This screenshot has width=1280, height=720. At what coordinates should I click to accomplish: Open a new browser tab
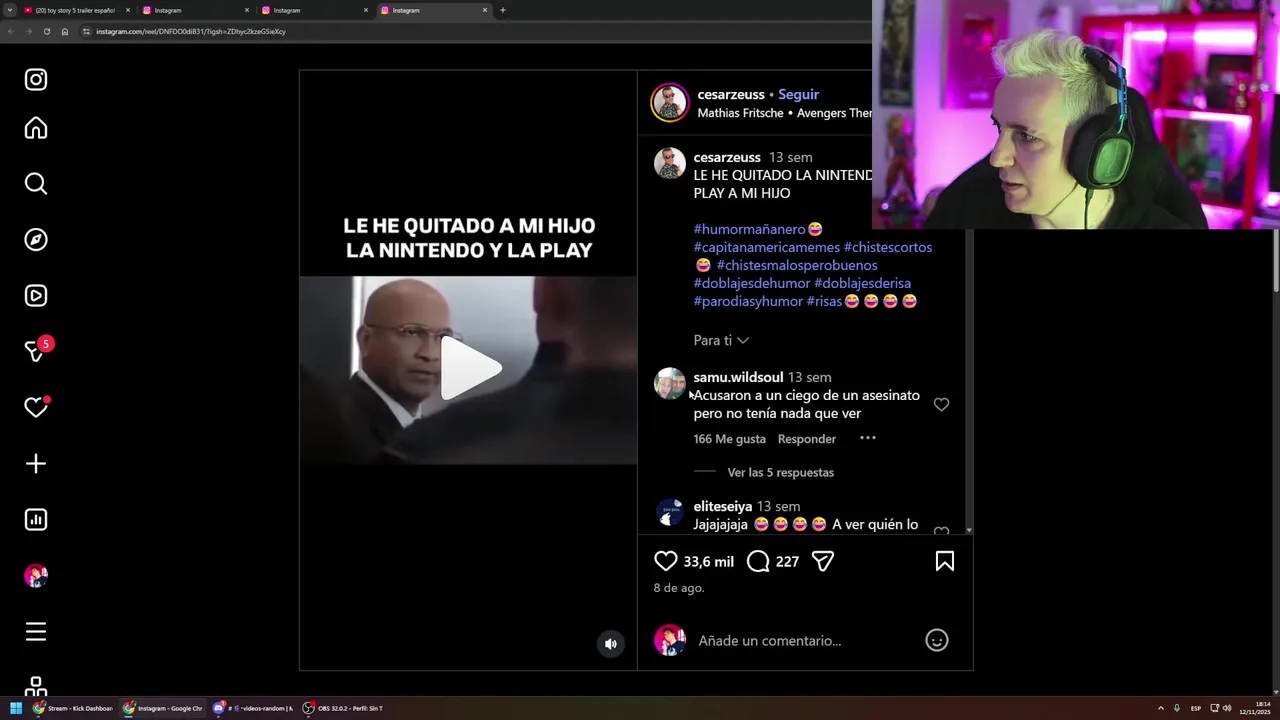tap(502, 10)
